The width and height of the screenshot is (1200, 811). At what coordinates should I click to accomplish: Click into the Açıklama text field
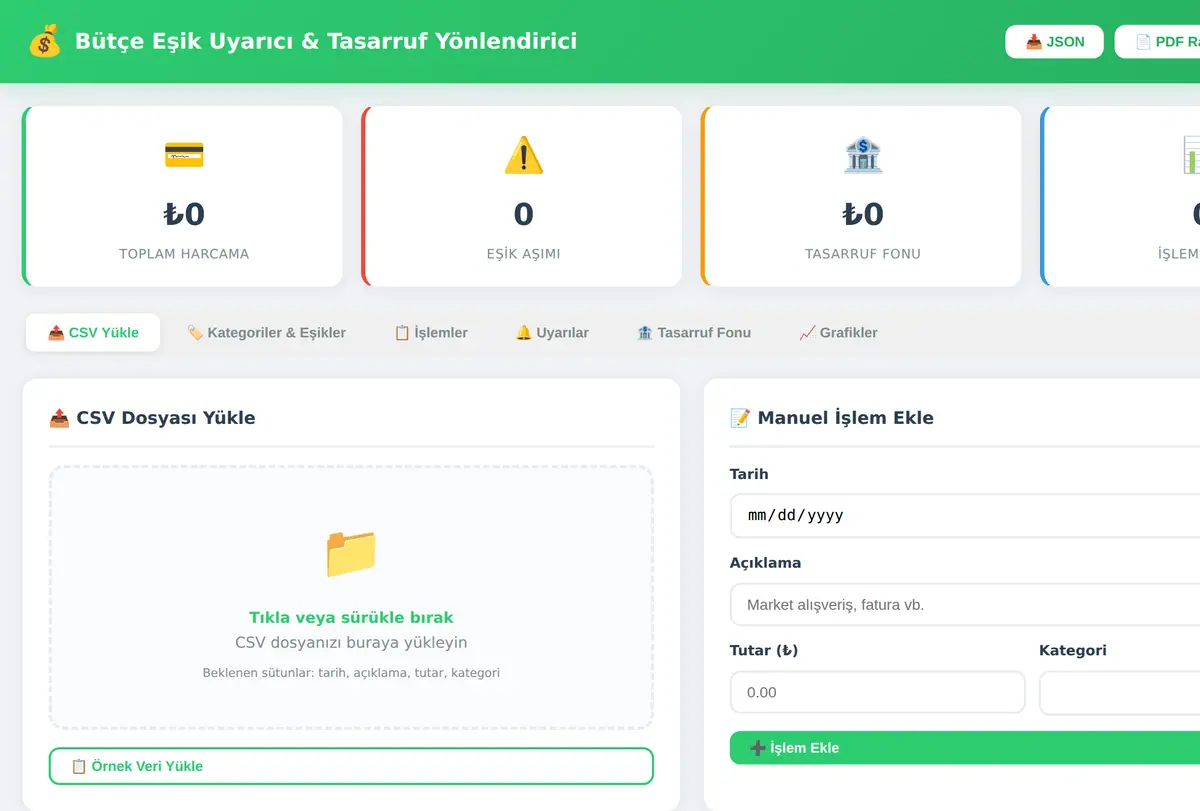tap(965, 605)
